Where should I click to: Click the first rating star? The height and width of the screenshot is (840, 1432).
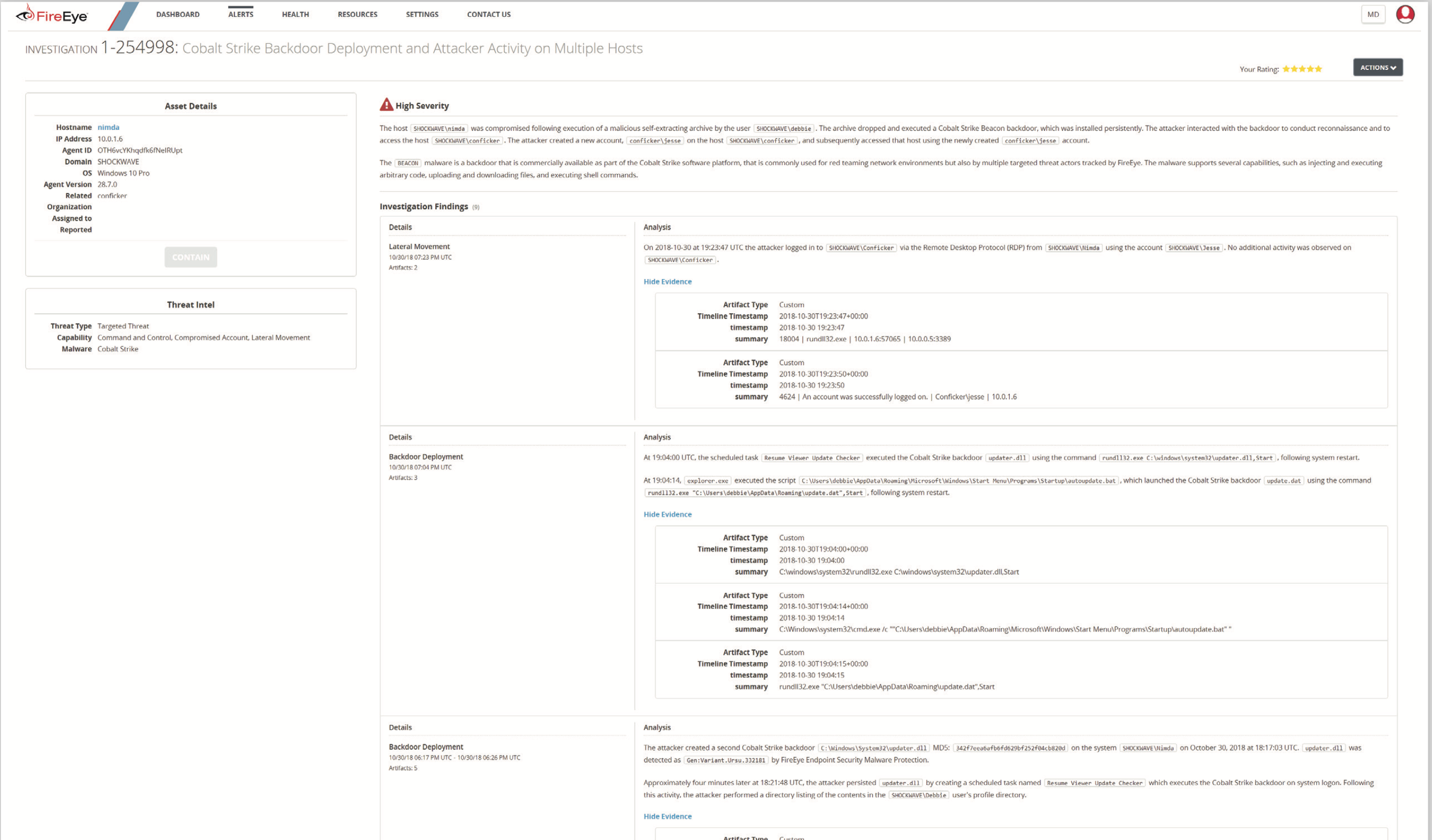1286,69
